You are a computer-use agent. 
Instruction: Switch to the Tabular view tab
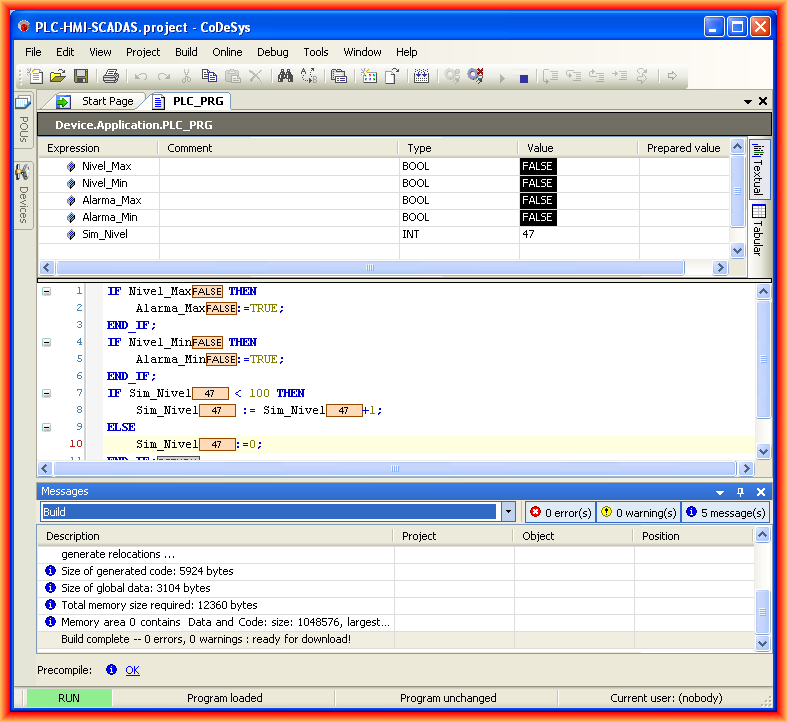pyautogui.click(x=758, y=231)
